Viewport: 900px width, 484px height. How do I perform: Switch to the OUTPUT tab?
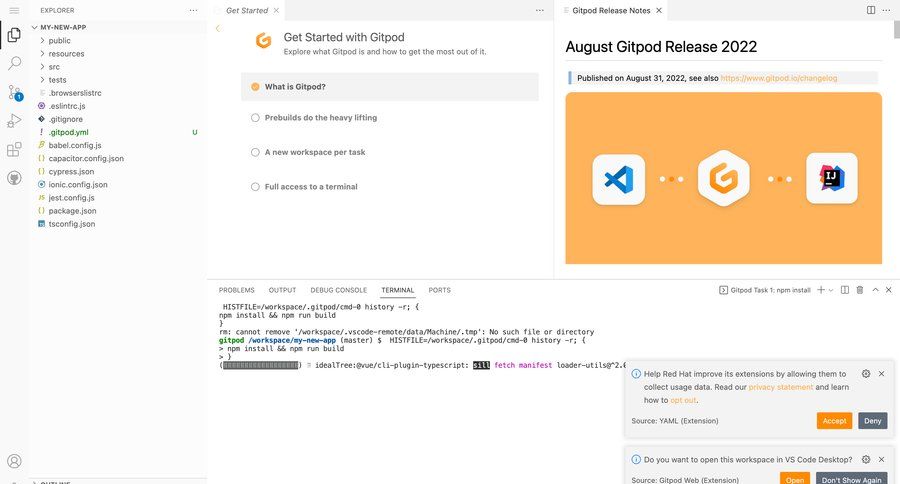[x=282, y=290]
